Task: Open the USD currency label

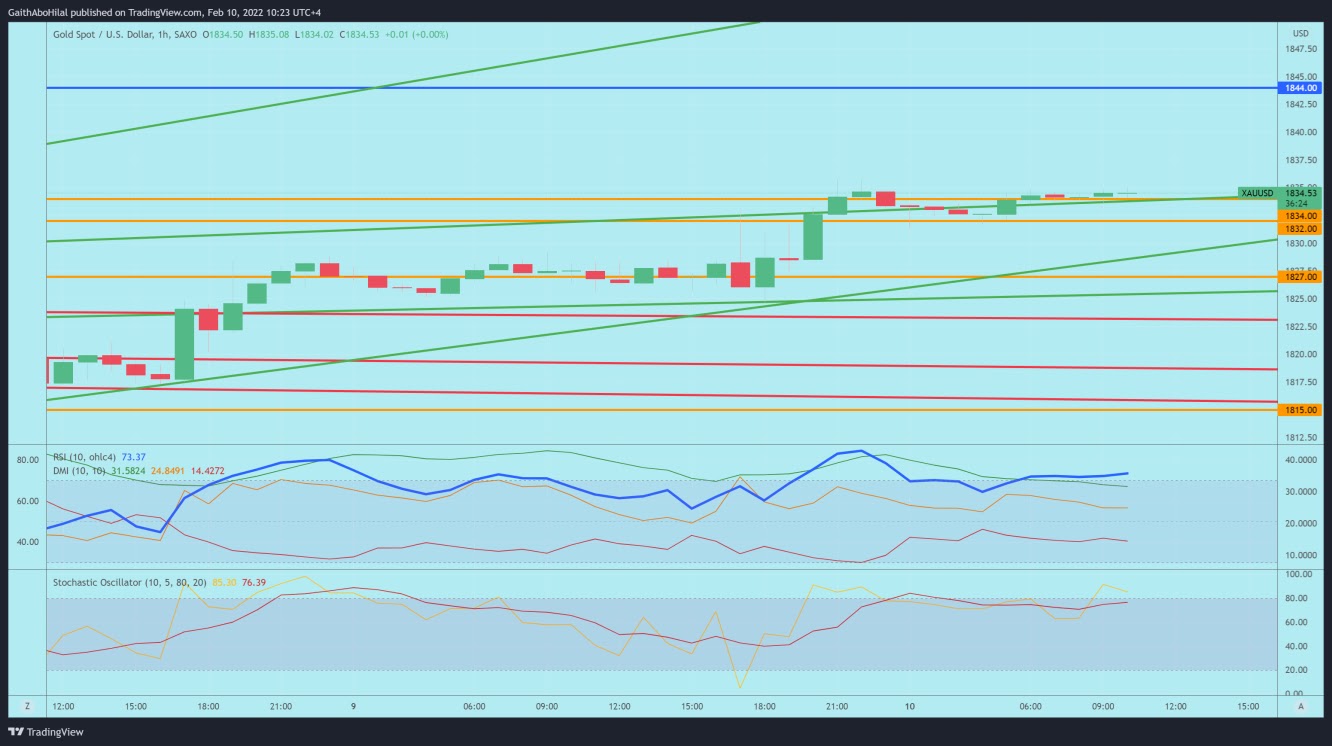Action: pyautogui.click(x=1300, y=33)
